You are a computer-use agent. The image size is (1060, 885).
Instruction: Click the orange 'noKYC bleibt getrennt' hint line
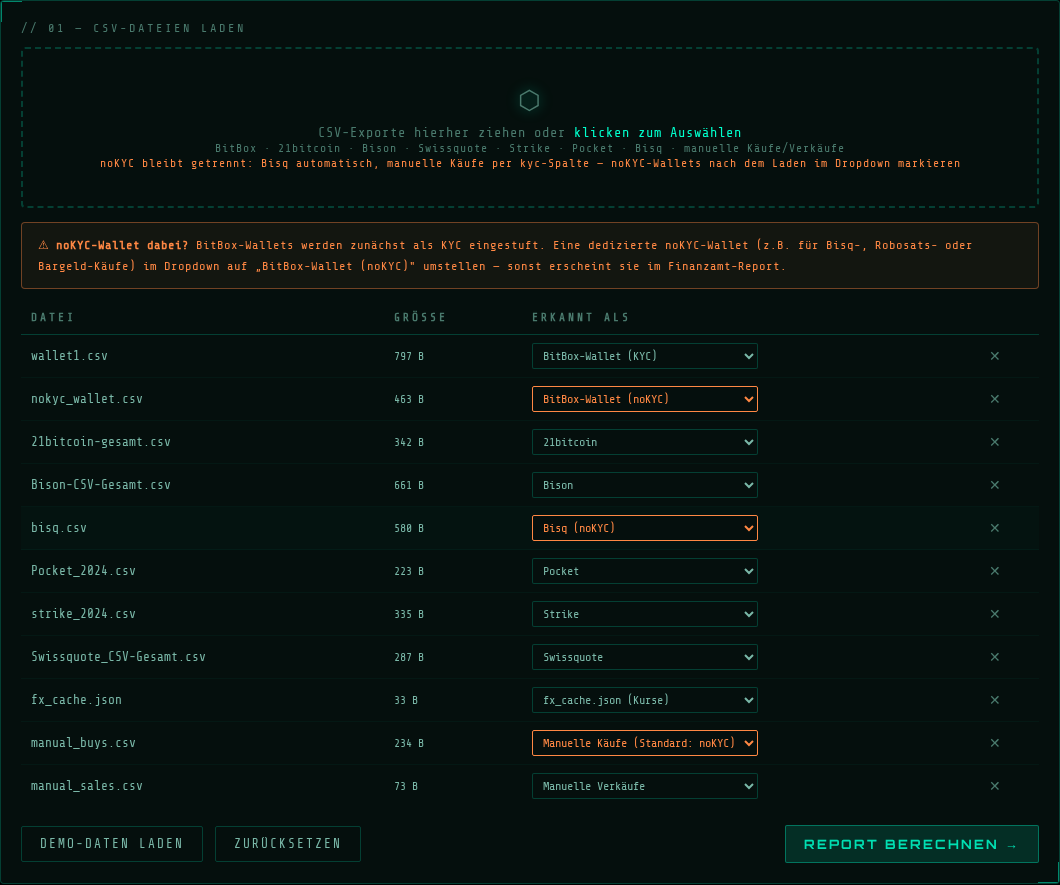530,164
